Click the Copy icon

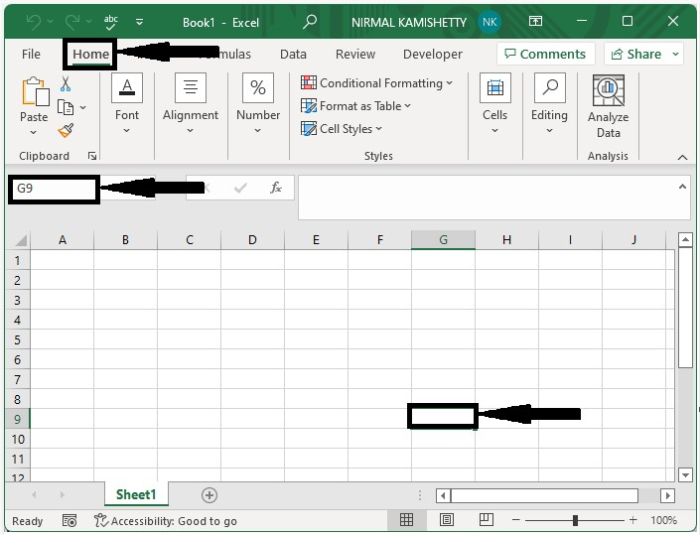coord(66,107)
